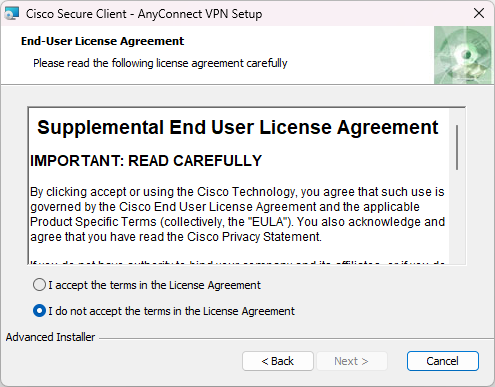Select "I accept the terms" radio button
The width and height of the screenshot is (495, 387).
coord(39,285)
